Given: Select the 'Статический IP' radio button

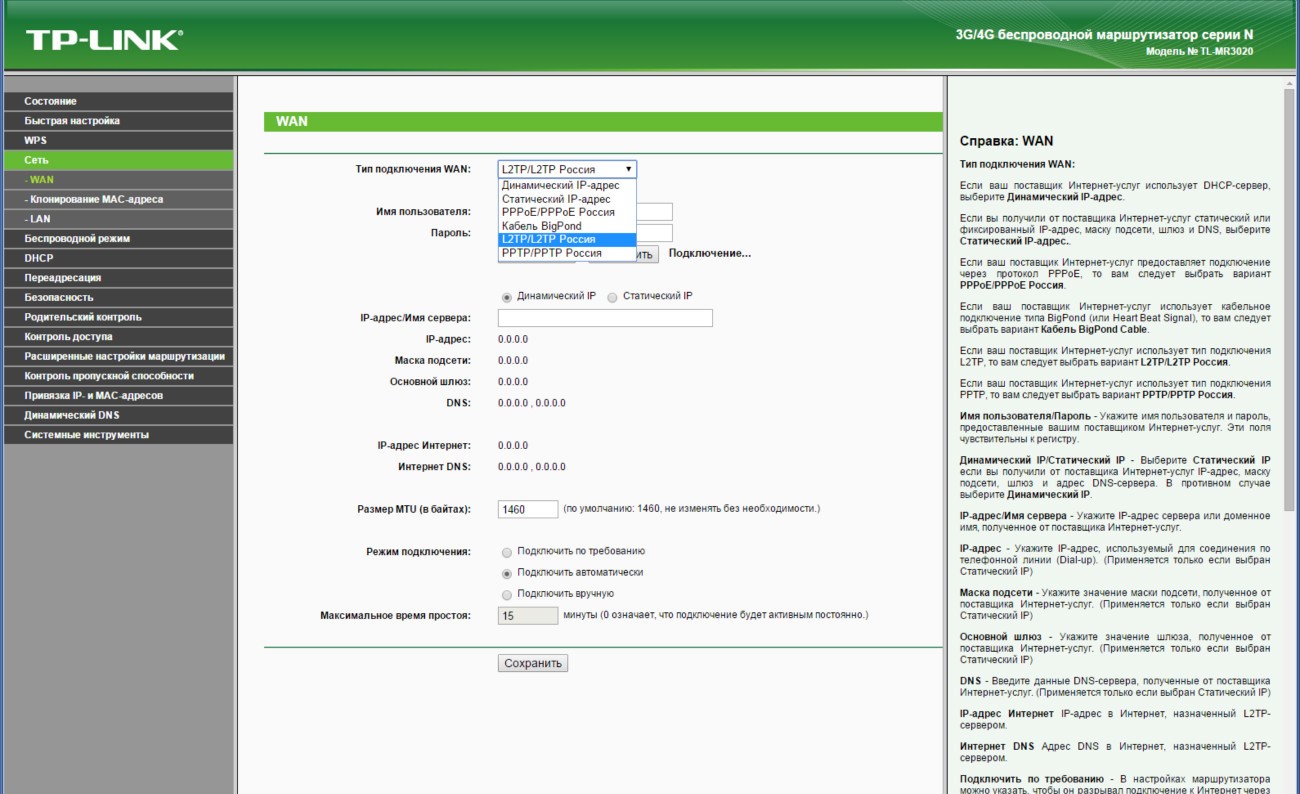Looking at the screenshot, I should click(x=613, y=297).
